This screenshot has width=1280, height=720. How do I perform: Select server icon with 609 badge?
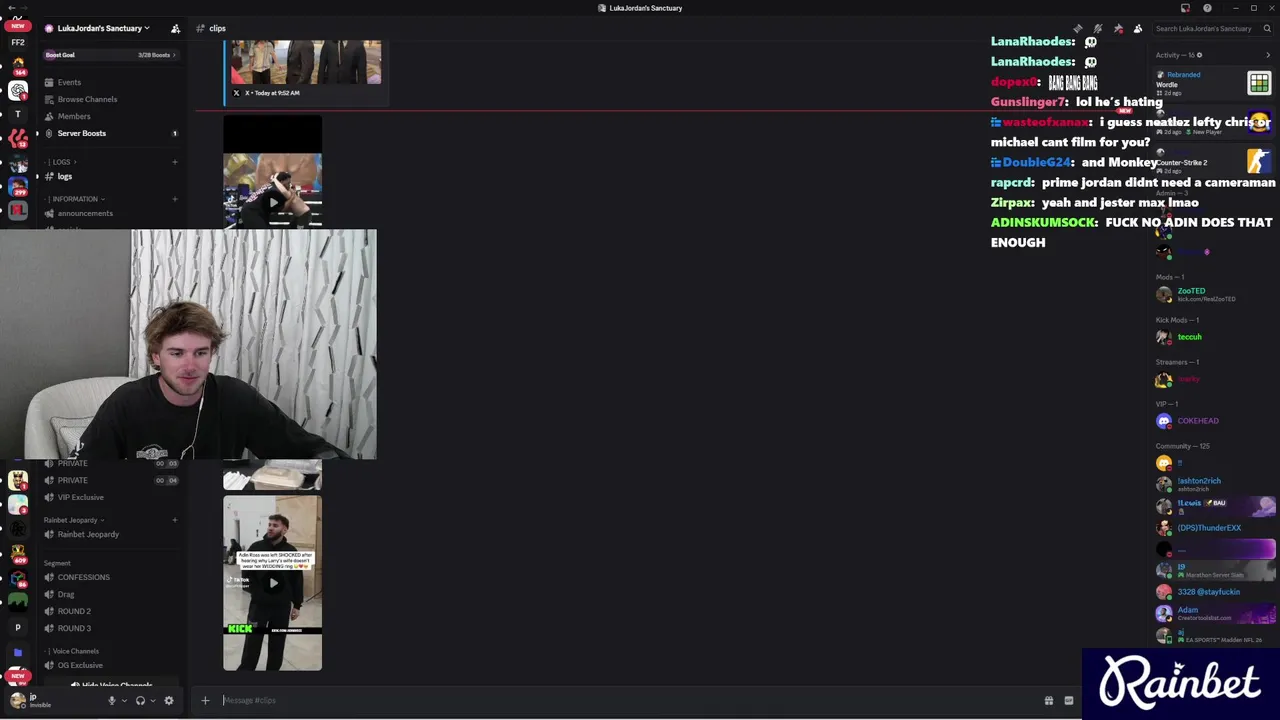pos(18,552)
